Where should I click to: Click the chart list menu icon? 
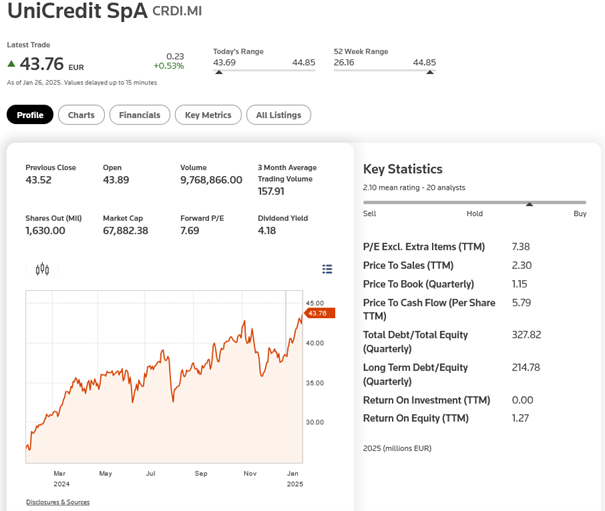tap(327, 269)
